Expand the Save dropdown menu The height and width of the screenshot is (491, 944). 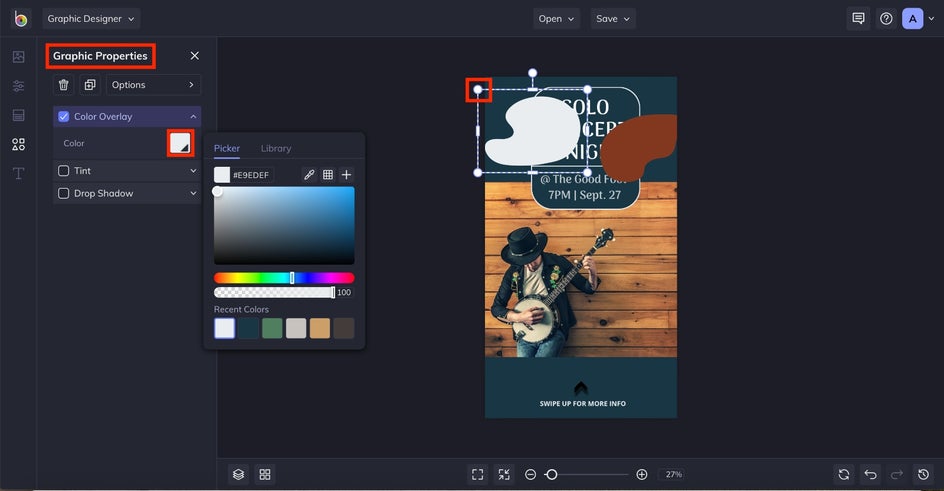point(614,19)
